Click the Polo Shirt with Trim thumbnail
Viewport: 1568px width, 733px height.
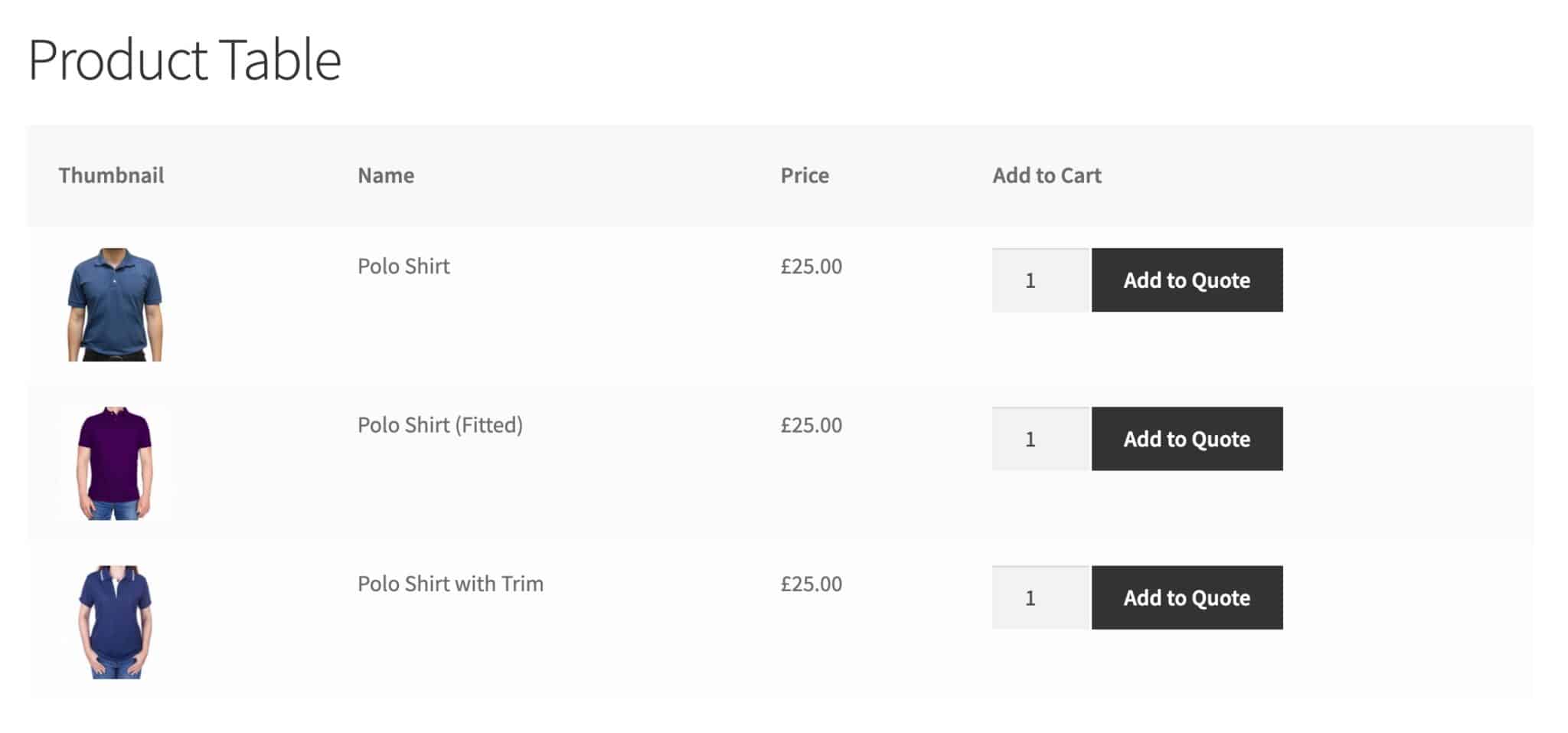[x=115, y=620]
